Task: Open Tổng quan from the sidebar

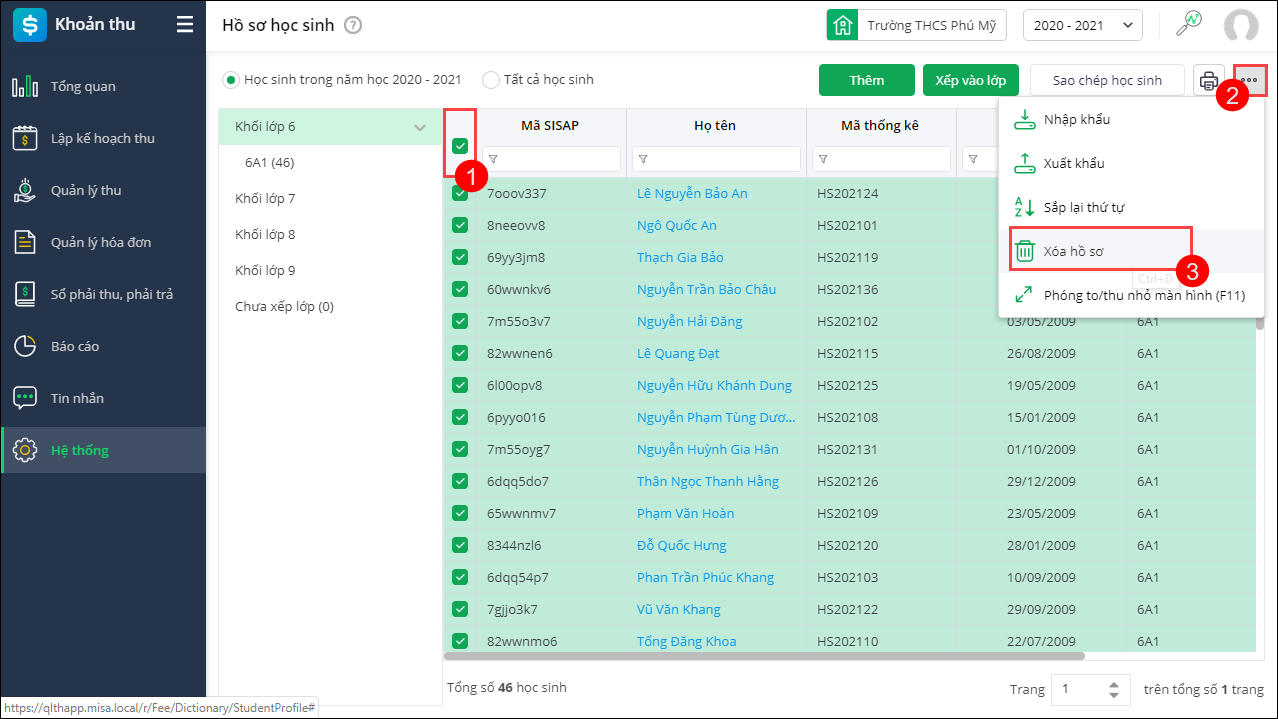Action: pos(103,86)
